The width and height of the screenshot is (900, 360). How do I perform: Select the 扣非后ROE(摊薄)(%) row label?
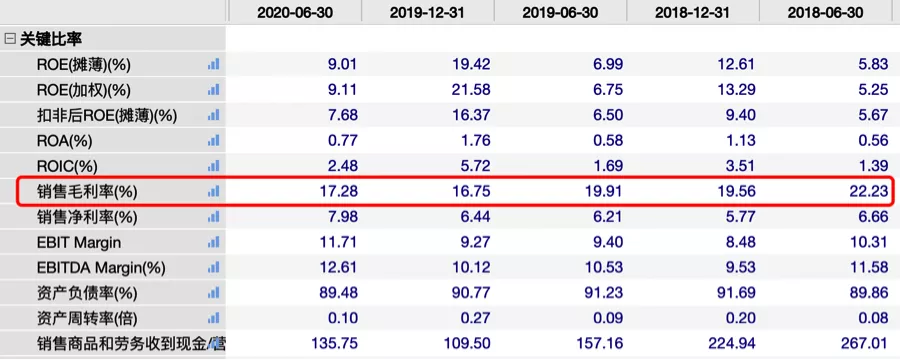[x=107, y=116]
